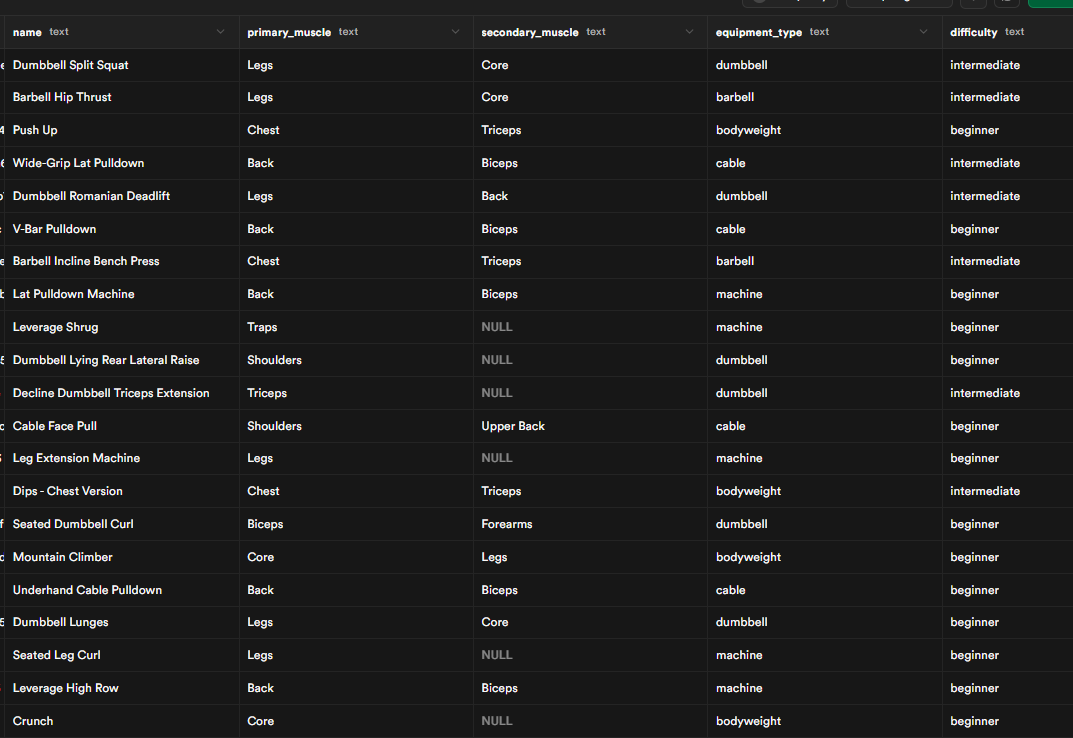Click the 'Seated Leg Curl' cell

tap(122, 654)
